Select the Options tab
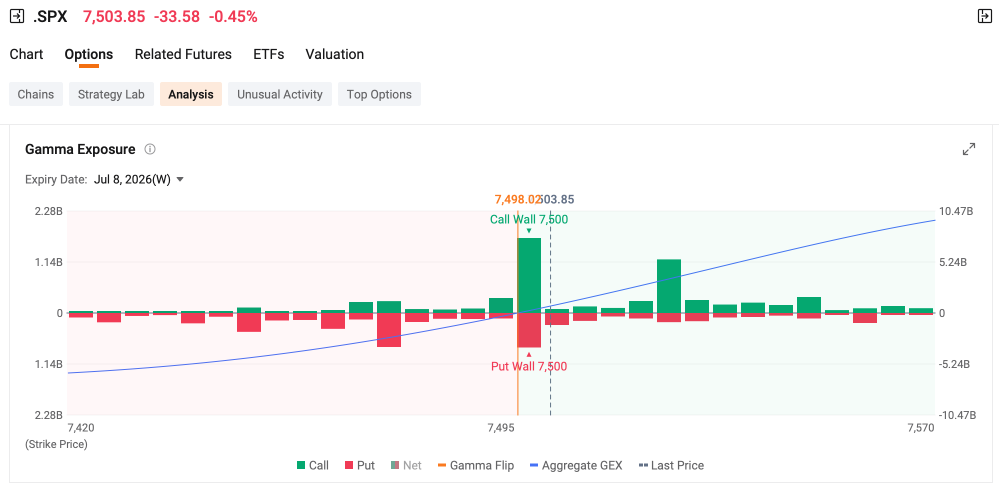The image size is (999, 490). [89, 54]
